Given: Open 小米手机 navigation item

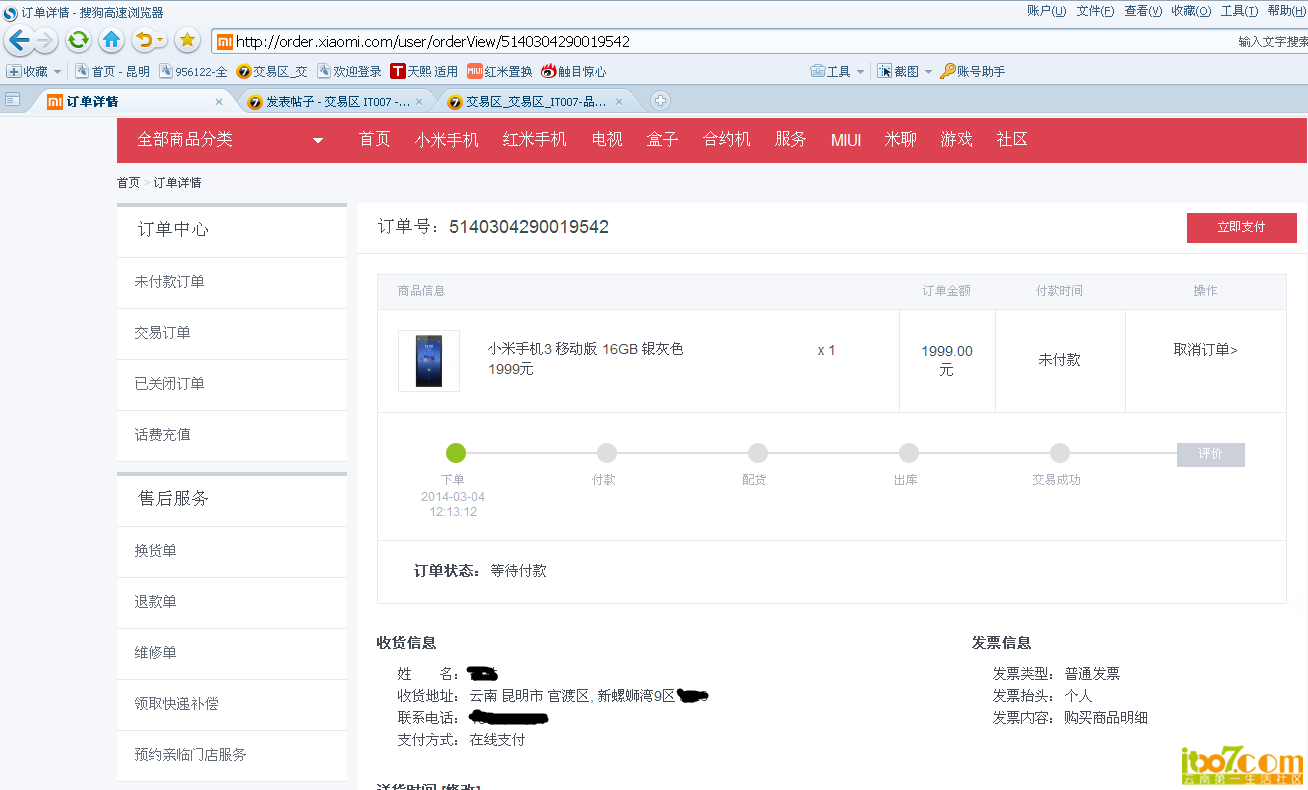Looking at the screenshot, I should tap(447, 140).
